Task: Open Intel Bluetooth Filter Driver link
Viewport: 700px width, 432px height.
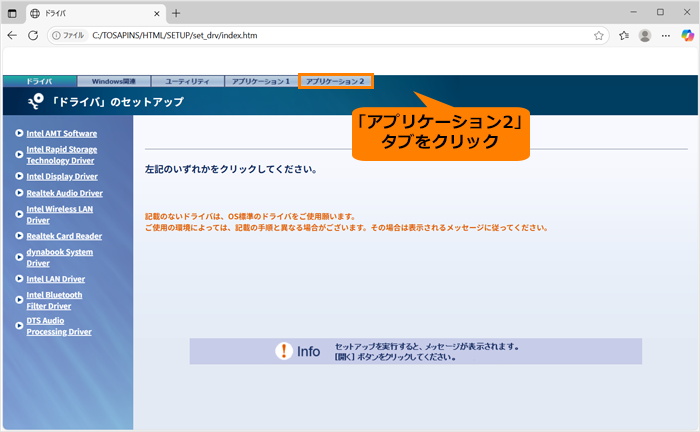Action: [54, 300]
